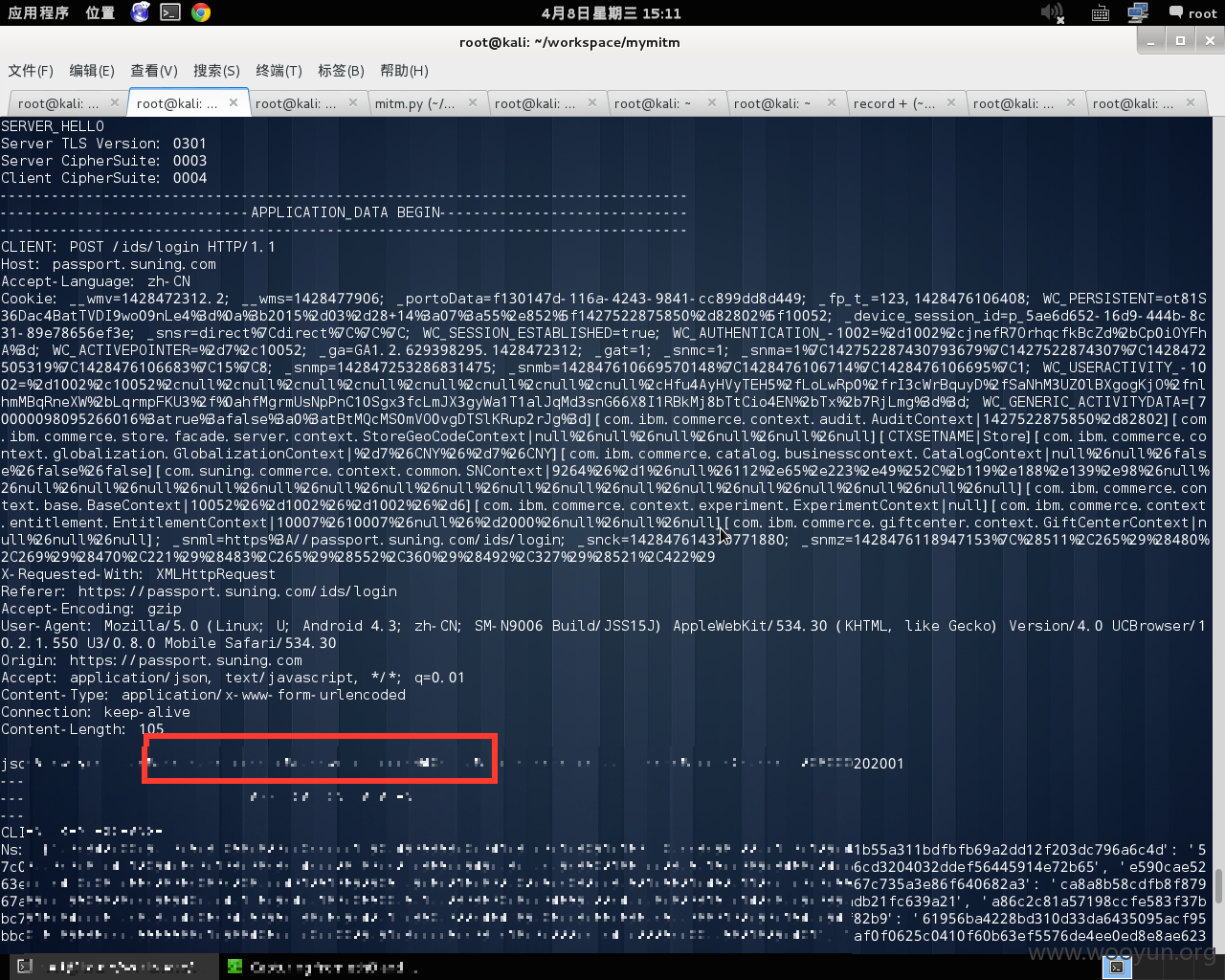1225x980 pixels.
Task: Click the SERVER_HELLO line
Action: tap(53, 126)
